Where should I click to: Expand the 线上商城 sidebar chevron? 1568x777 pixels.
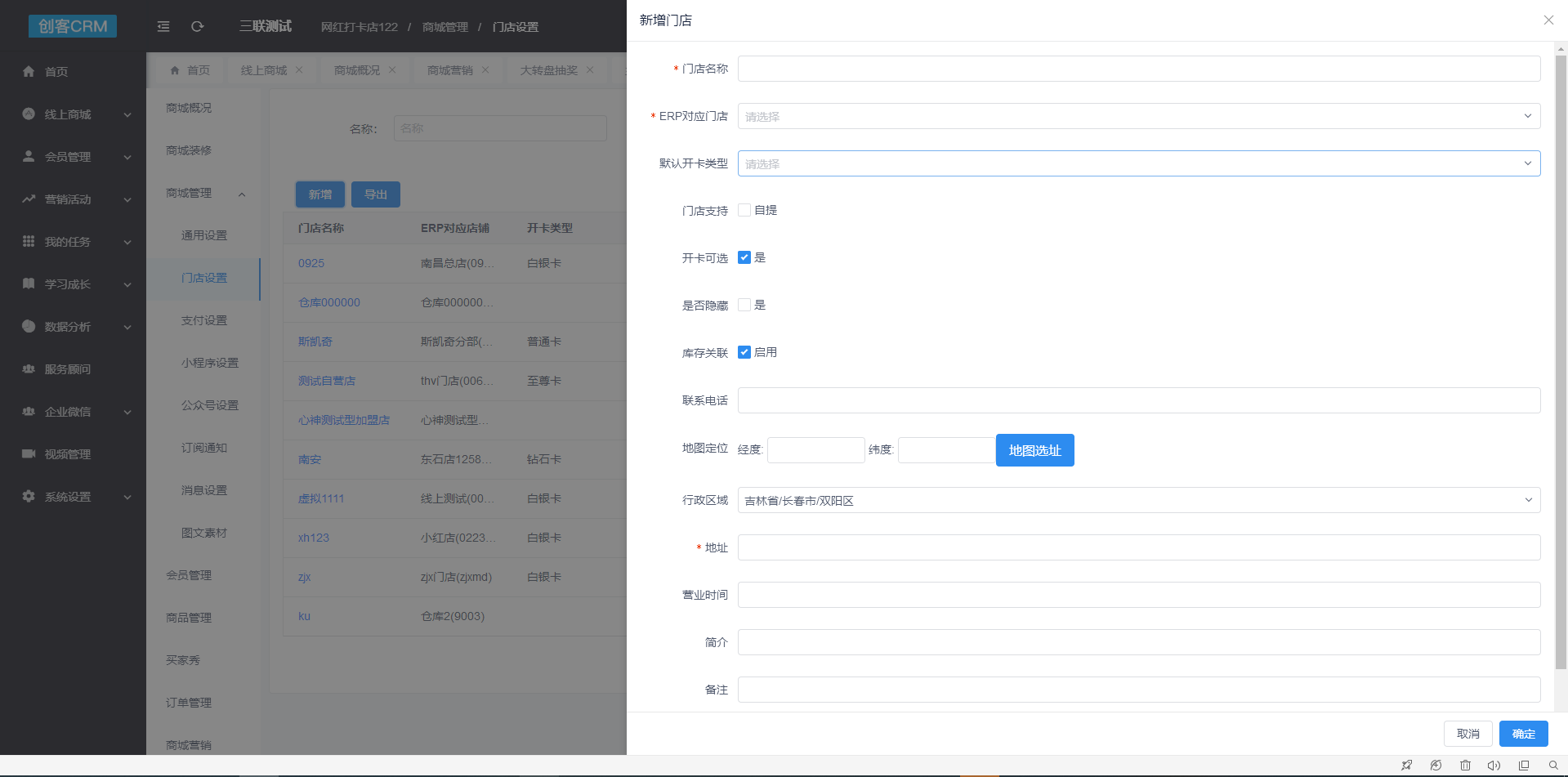[127, 114]
